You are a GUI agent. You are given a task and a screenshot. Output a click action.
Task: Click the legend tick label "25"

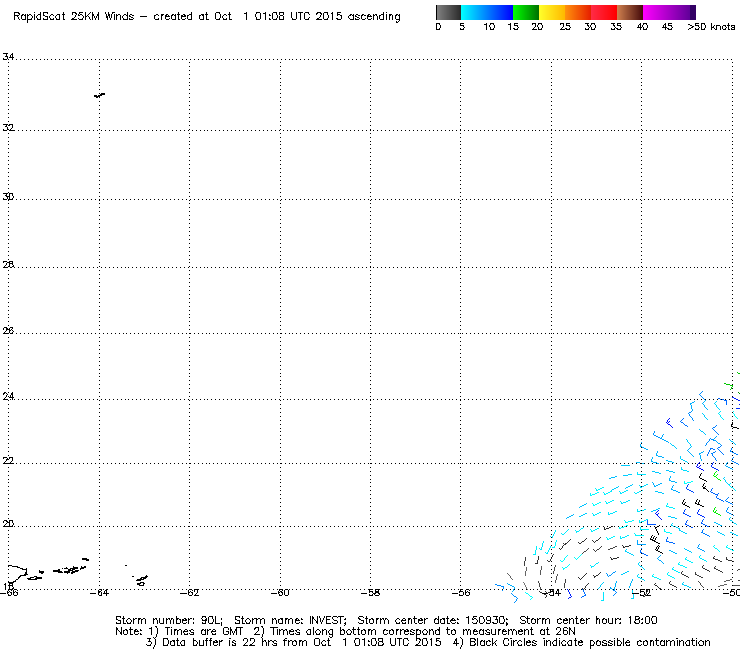[x=565, y=27]
